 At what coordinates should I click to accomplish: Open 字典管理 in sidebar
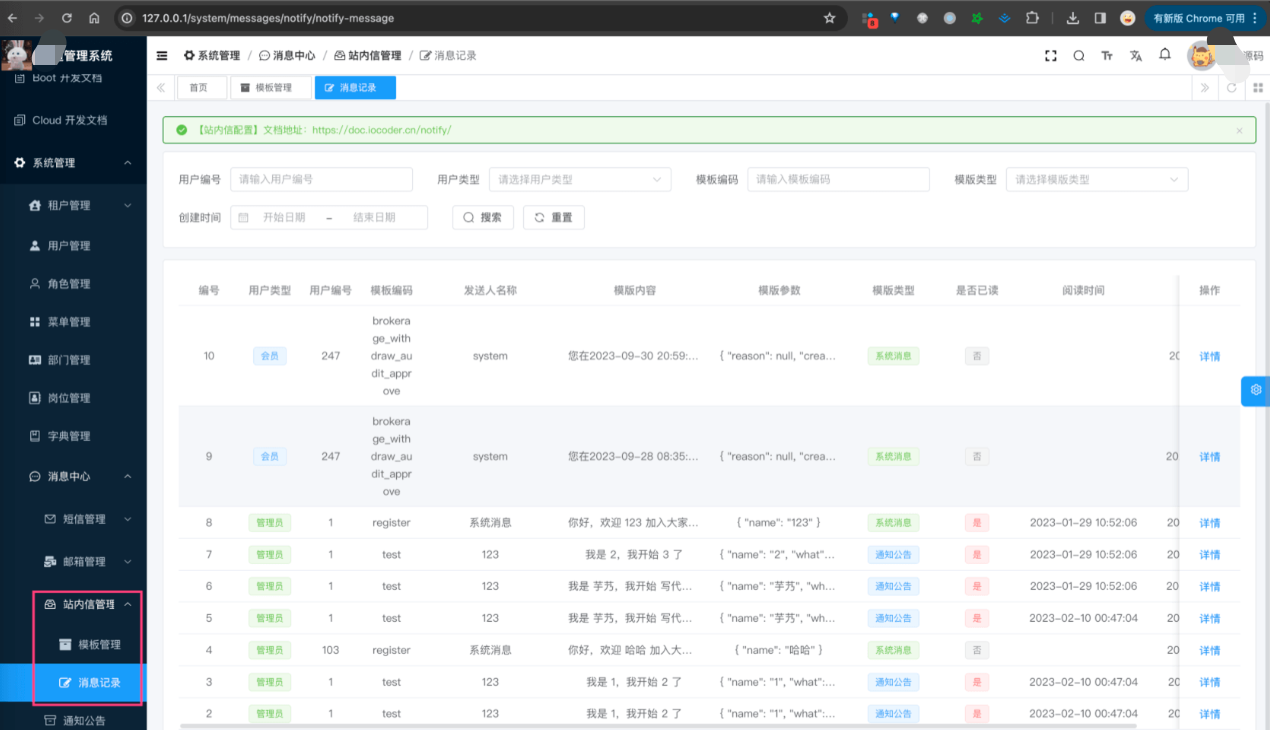73,436
